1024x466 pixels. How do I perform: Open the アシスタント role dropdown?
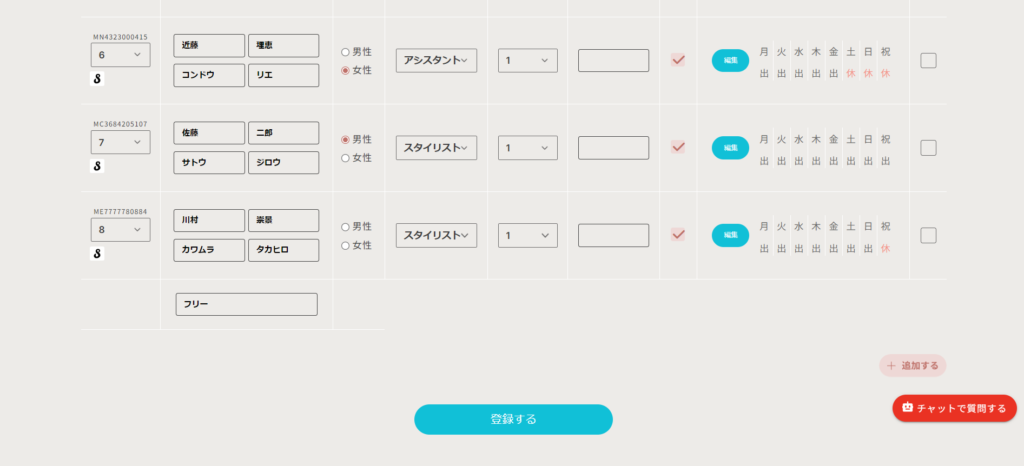point(436,61)
